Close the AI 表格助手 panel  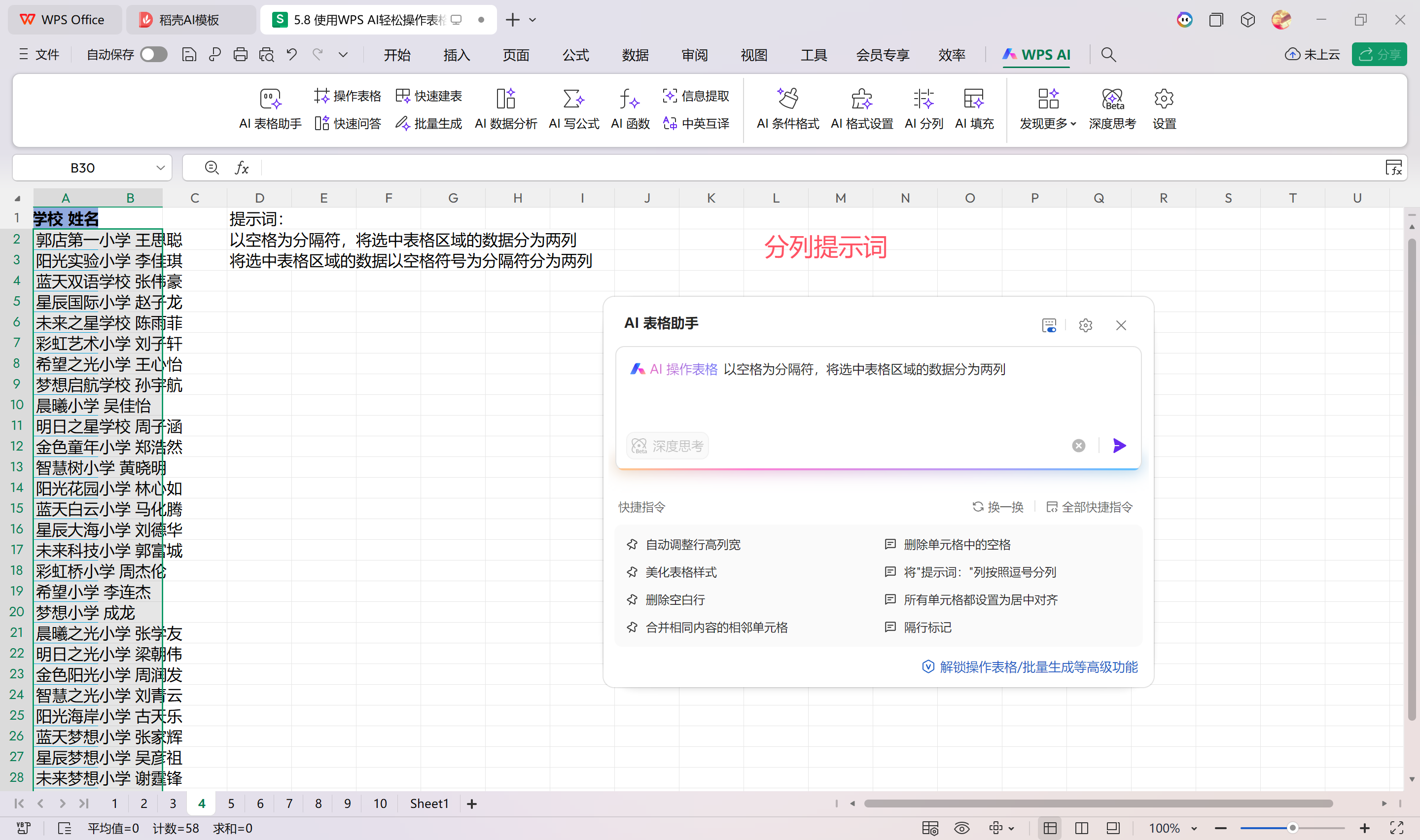tap(1121, 325)
